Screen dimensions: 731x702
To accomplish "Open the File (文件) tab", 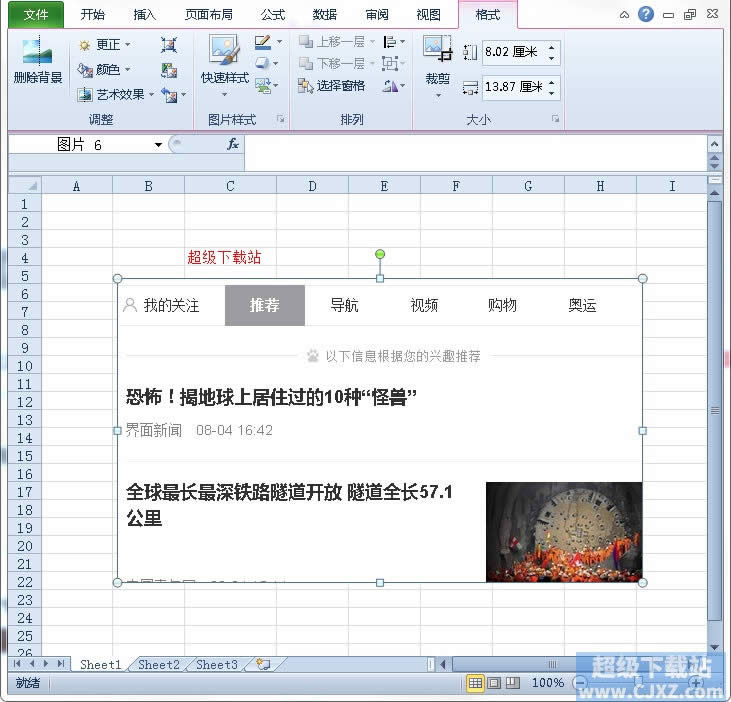I will coord(35,14).
